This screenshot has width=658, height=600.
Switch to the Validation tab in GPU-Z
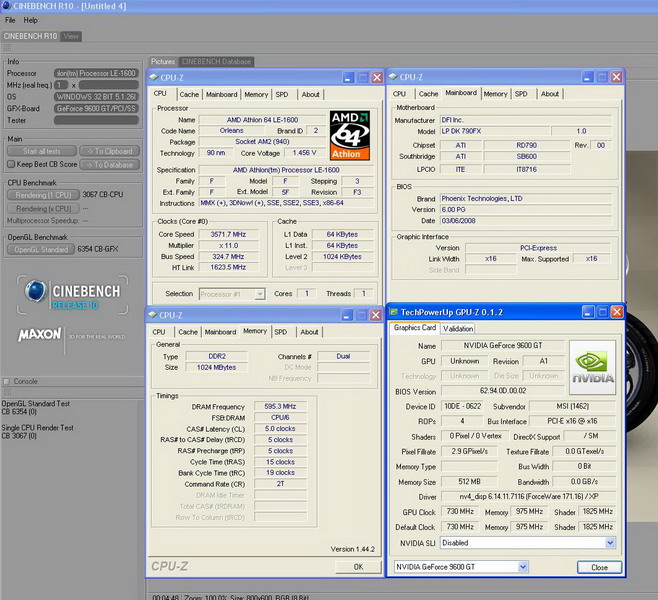coord(458,328)
